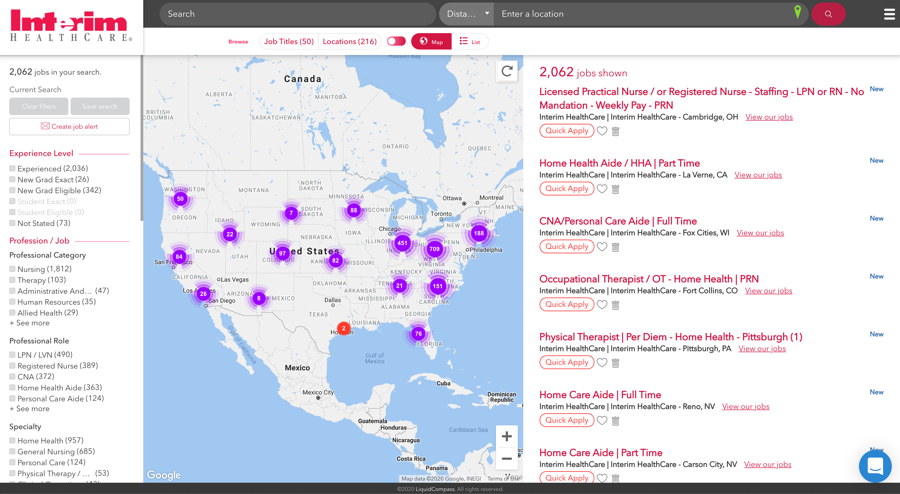
Task: Refresh the map with reload icon
Action: [507, 71]
